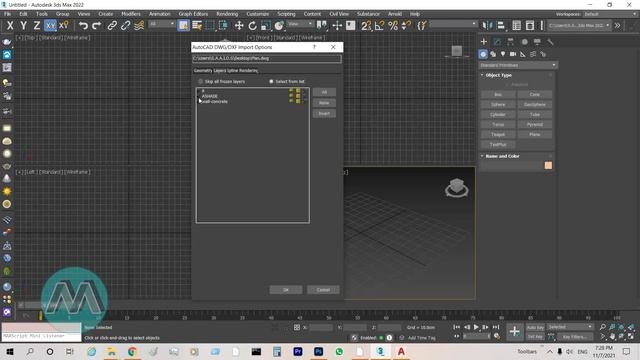Screen dimensions: 640x360
Task: Toggle the Angle Snap icon
Action: point(380,26)
